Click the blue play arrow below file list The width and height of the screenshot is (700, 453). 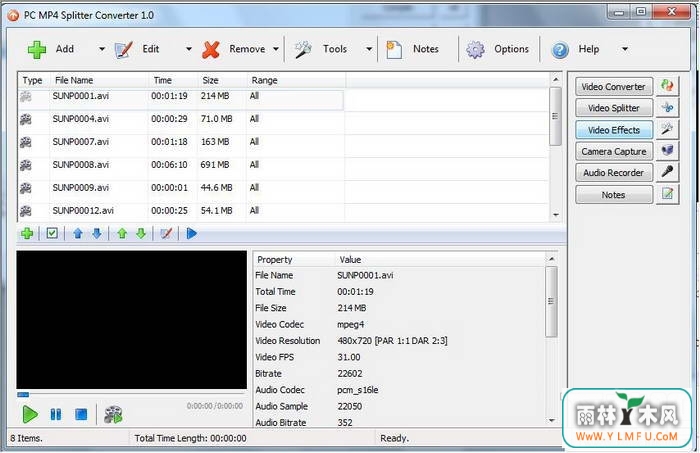point(192,233)
